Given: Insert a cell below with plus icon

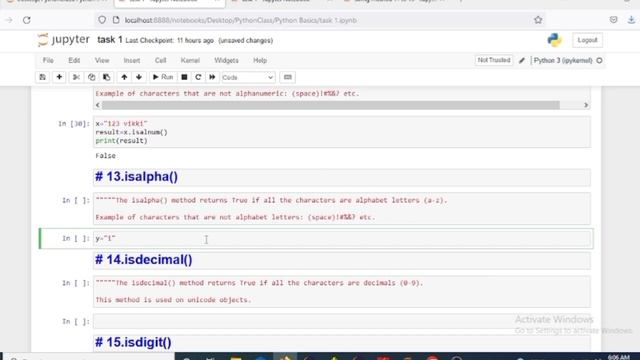Looking at the screenshot, I should (x=59, y=77).
